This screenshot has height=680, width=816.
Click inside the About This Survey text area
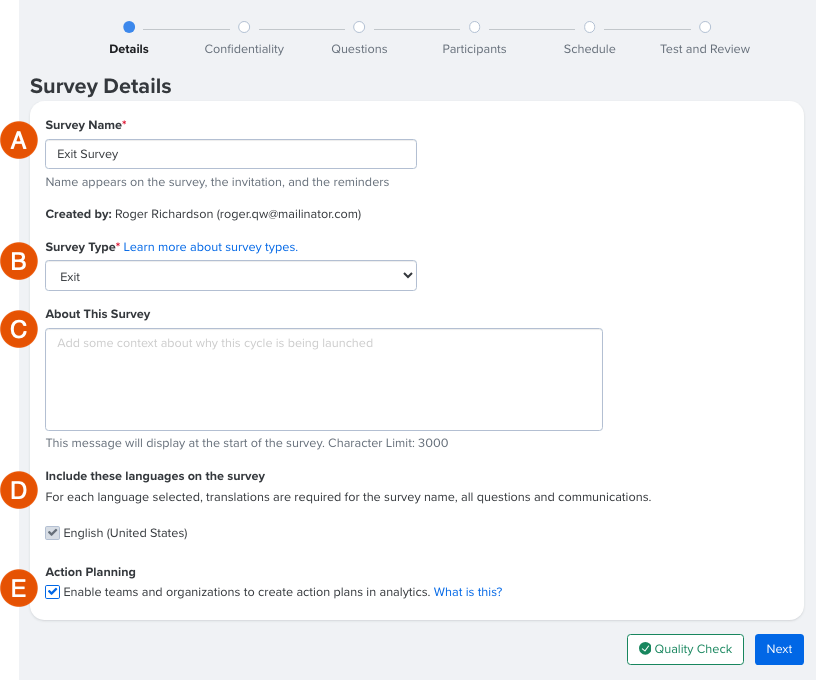(x=324, y=378)
